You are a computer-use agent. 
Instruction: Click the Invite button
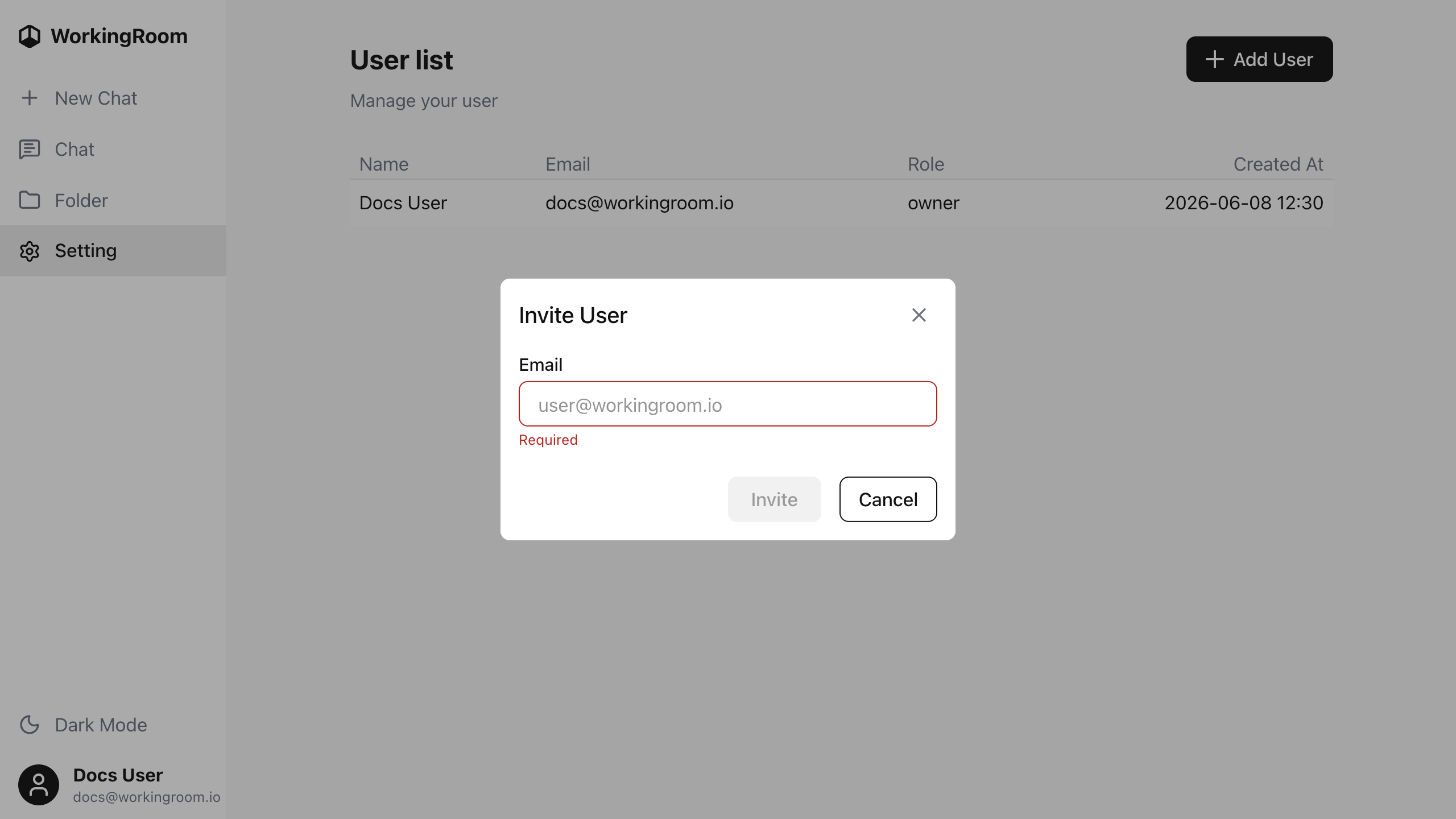[x=774, y=499]
